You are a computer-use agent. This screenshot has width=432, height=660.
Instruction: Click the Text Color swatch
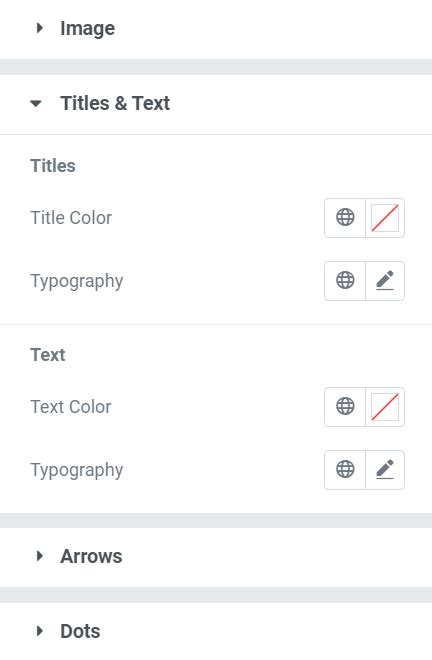click(x=385, y=407)
